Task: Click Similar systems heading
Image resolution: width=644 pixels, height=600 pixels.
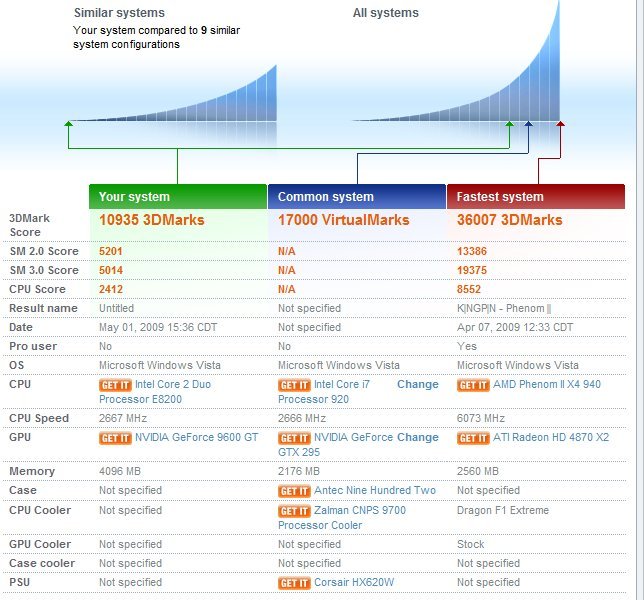Action: [x=120, y=13]
